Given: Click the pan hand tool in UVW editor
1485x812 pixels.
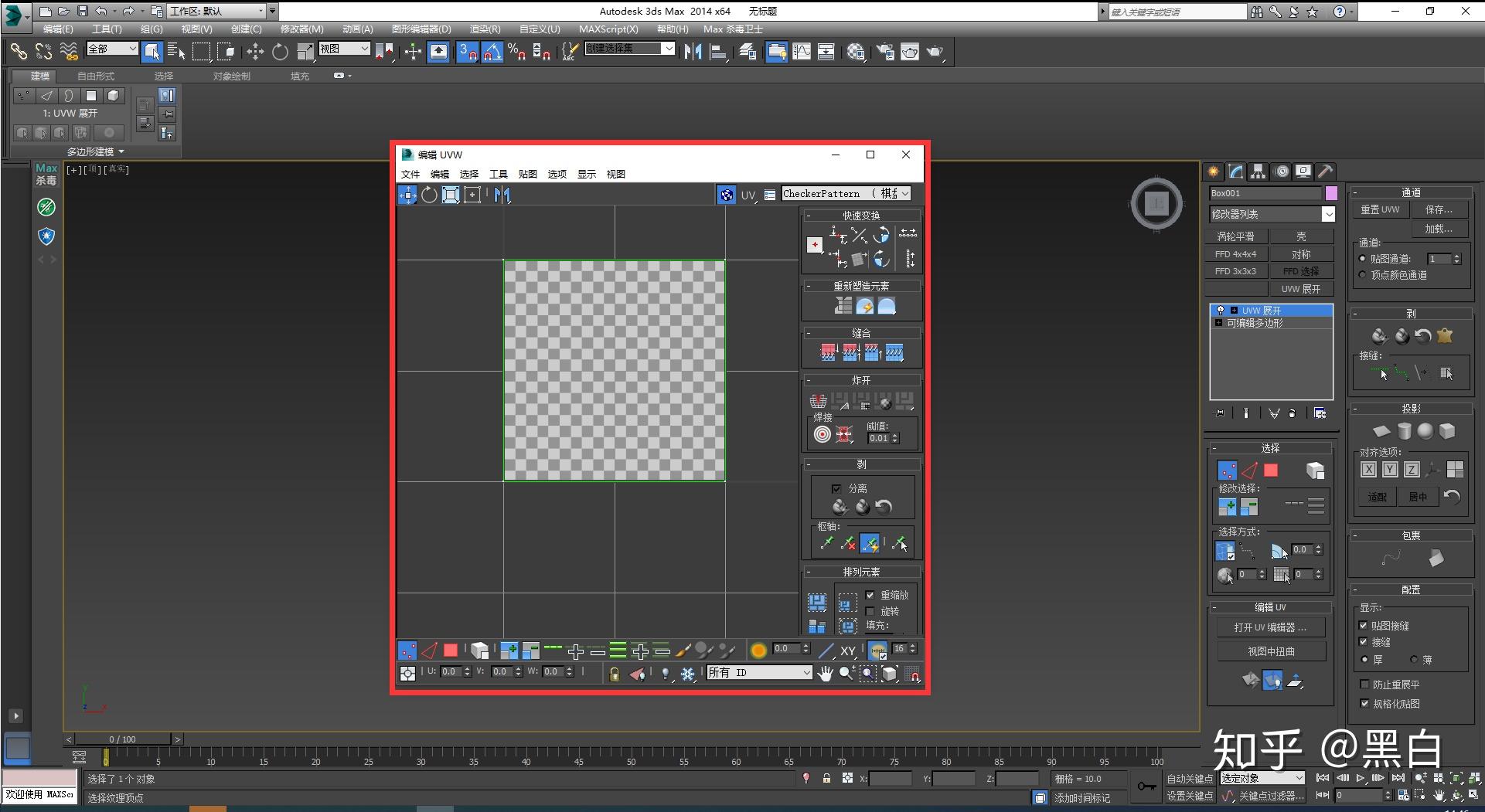Looking at the screenshot, I should point(826,673).
